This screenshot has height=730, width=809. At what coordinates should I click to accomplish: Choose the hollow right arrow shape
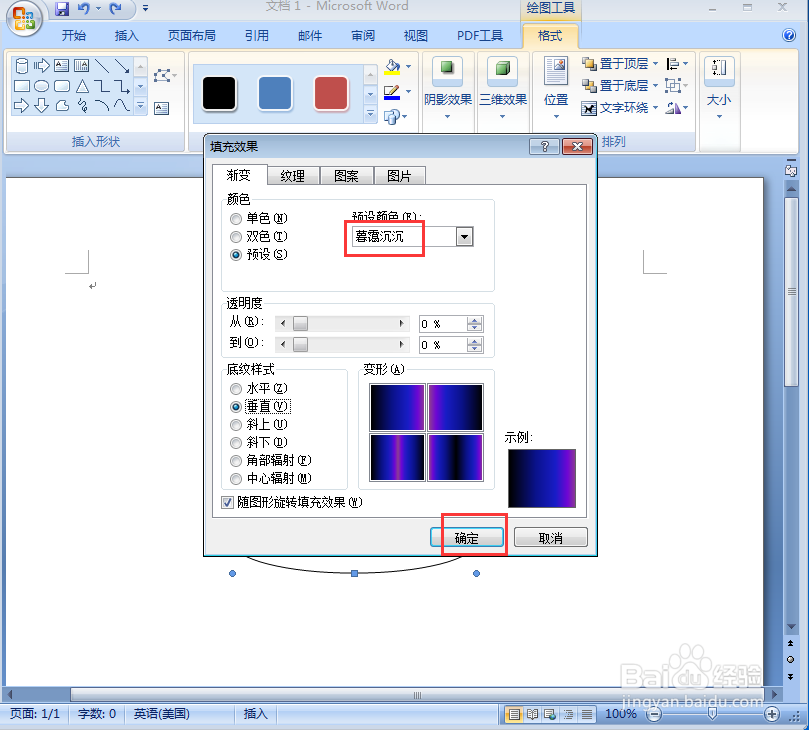click(x=22, y=106)
